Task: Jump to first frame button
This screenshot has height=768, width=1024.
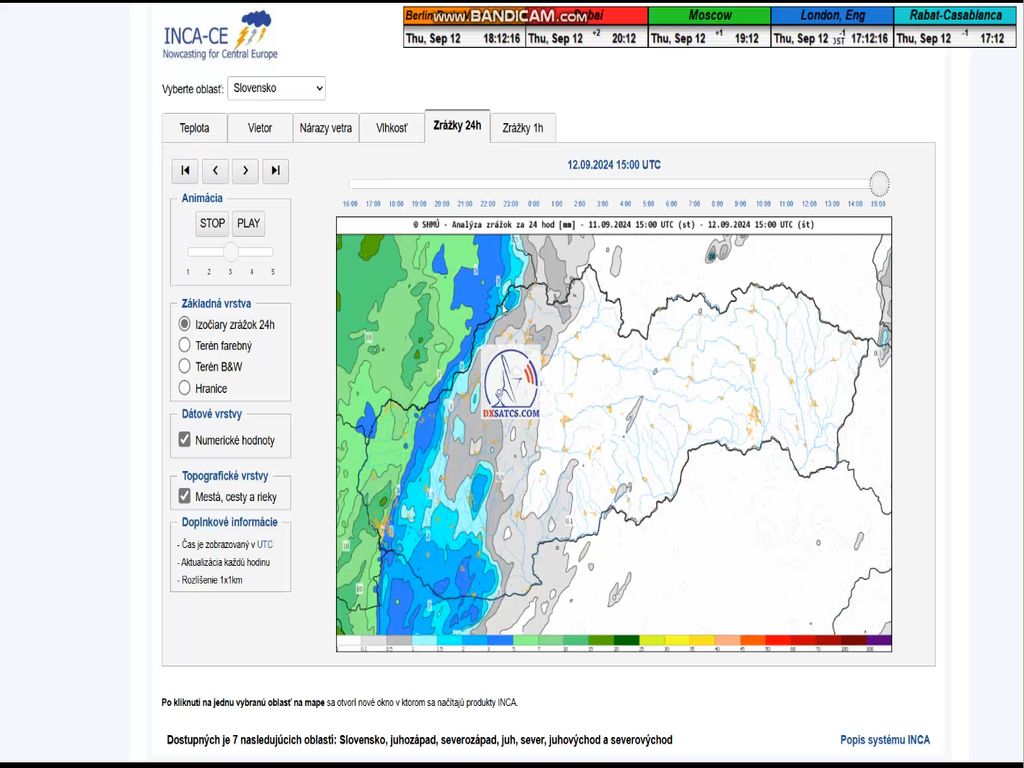Action: (x=185, y=171)
